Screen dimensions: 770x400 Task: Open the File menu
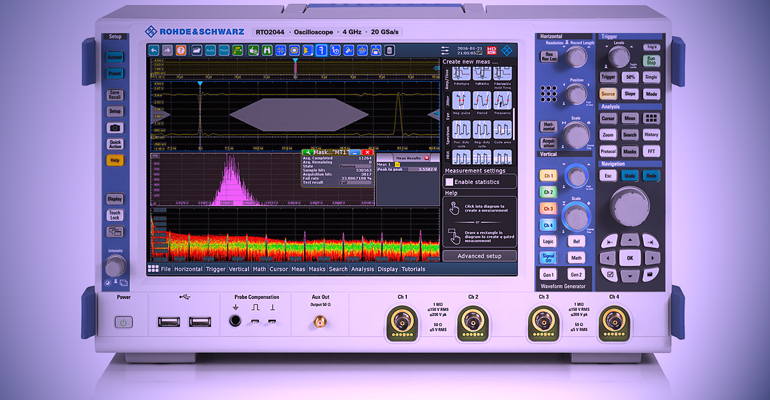click(x=166, y=268)
